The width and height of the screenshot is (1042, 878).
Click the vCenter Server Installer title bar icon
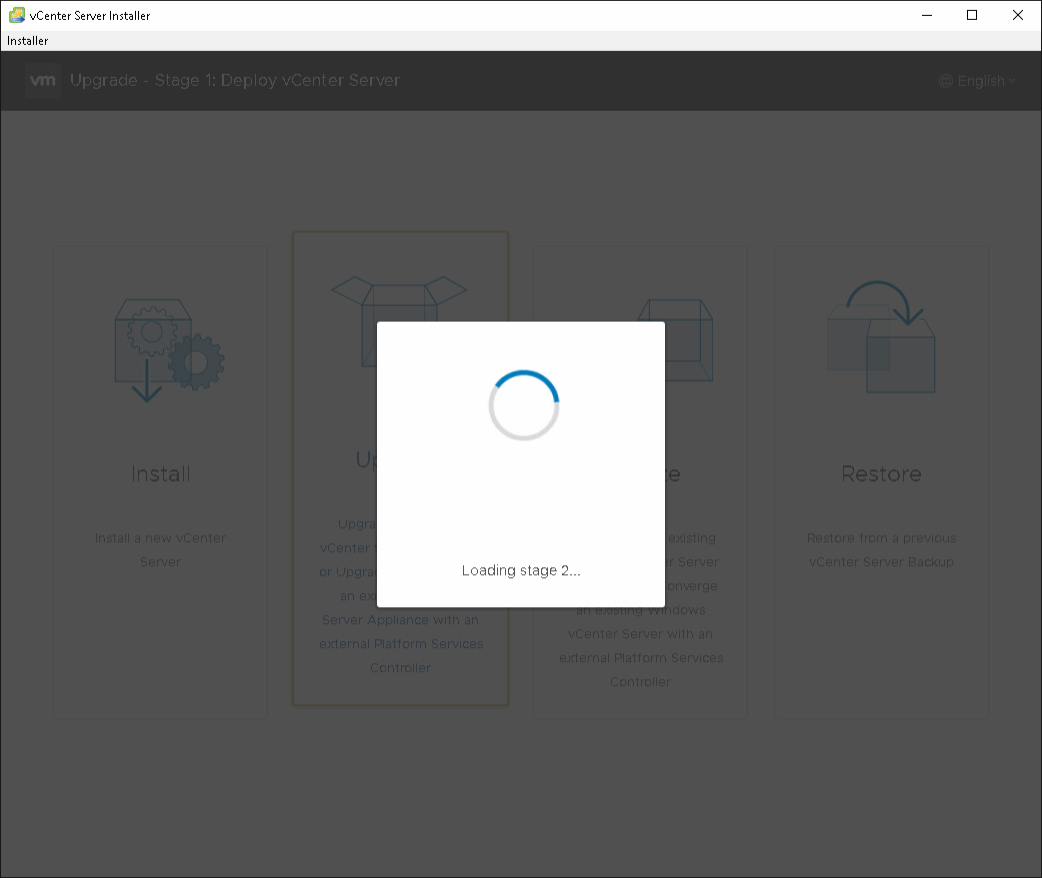[16, 15]
